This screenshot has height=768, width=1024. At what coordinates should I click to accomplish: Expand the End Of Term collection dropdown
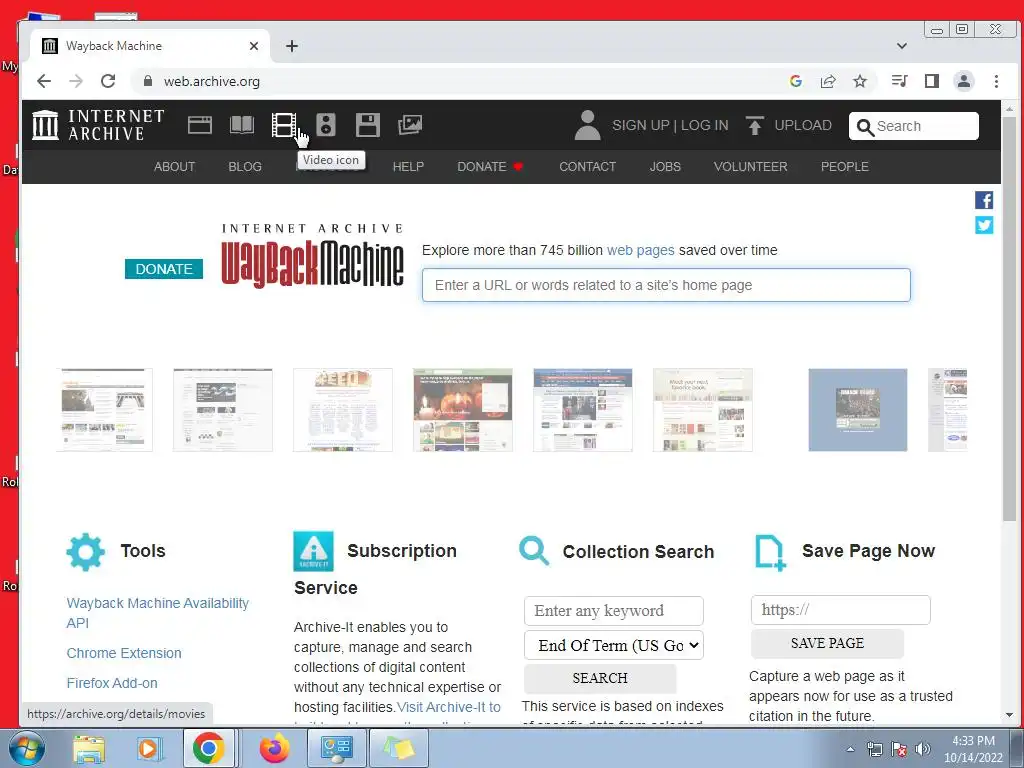[x=614, y=645]
